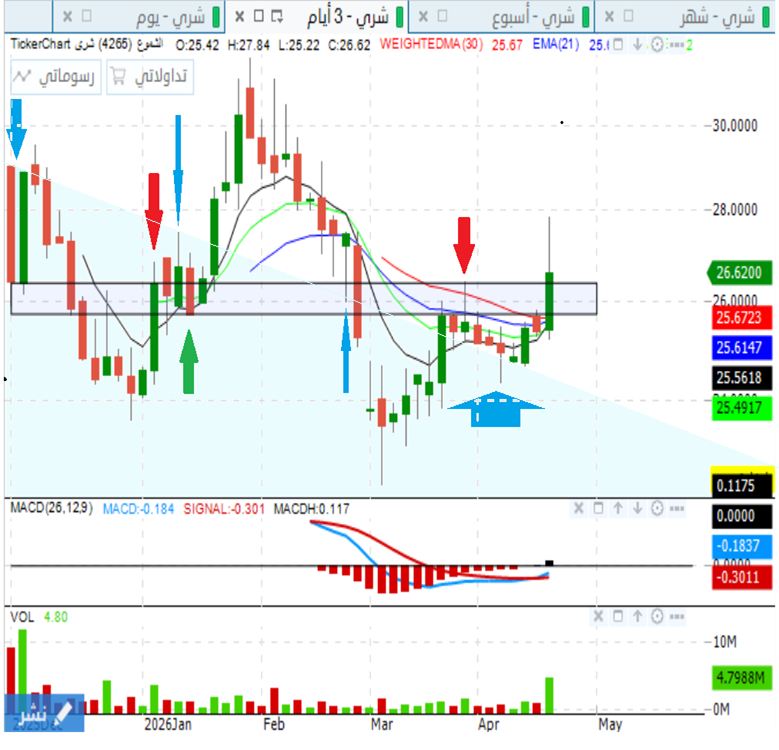
Task: Click the WEIGHTEDMA(30) indicator label
Action: coord(431,45)
